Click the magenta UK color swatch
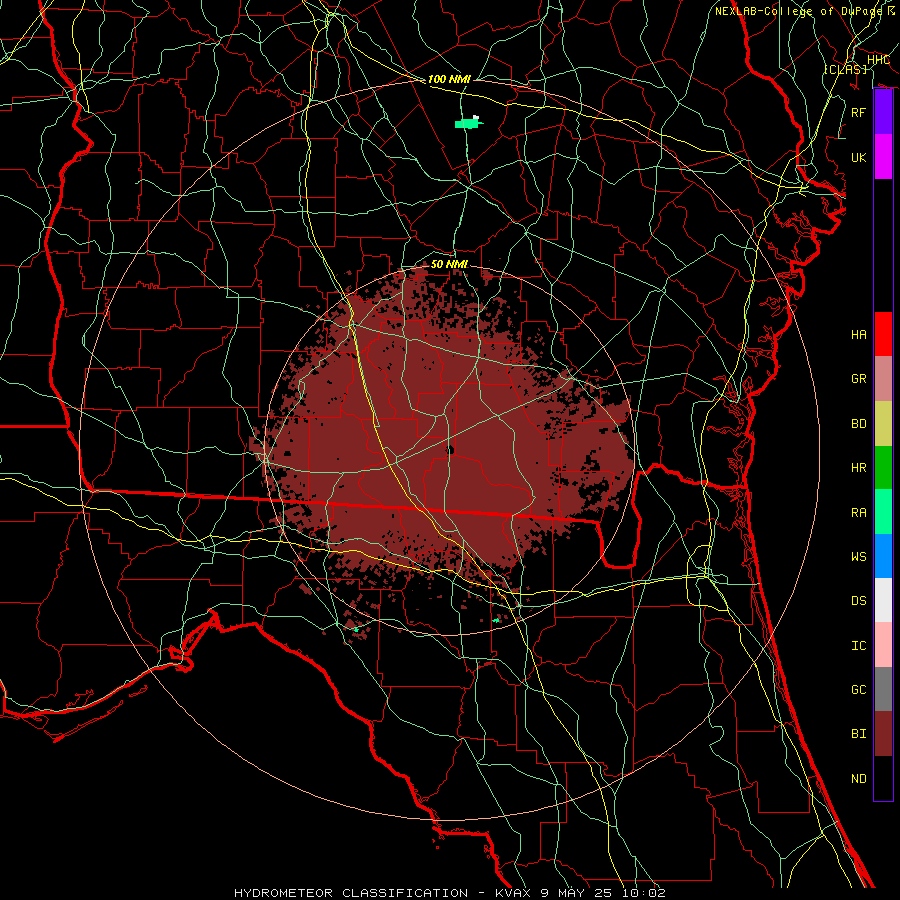 coord(883,157)
